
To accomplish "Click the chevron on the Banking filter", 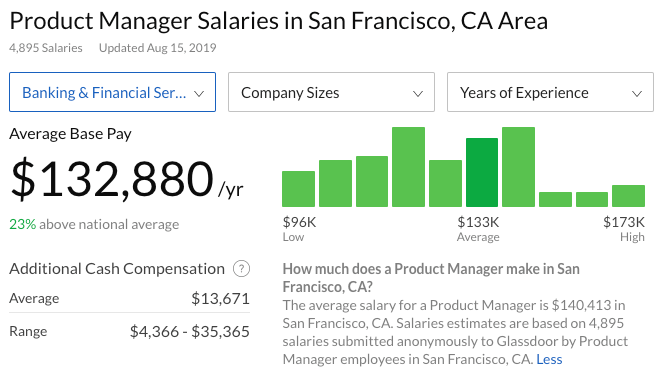I will [x=199, y=93].
